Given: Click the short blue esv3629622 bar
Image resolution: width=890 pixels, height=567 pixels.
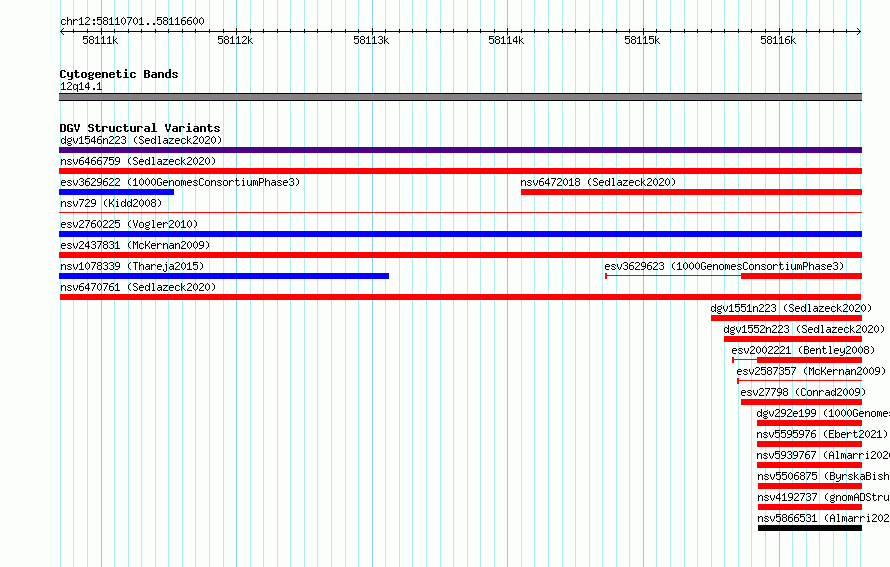Looking at the screenshot, I should (x=116, y=192).
